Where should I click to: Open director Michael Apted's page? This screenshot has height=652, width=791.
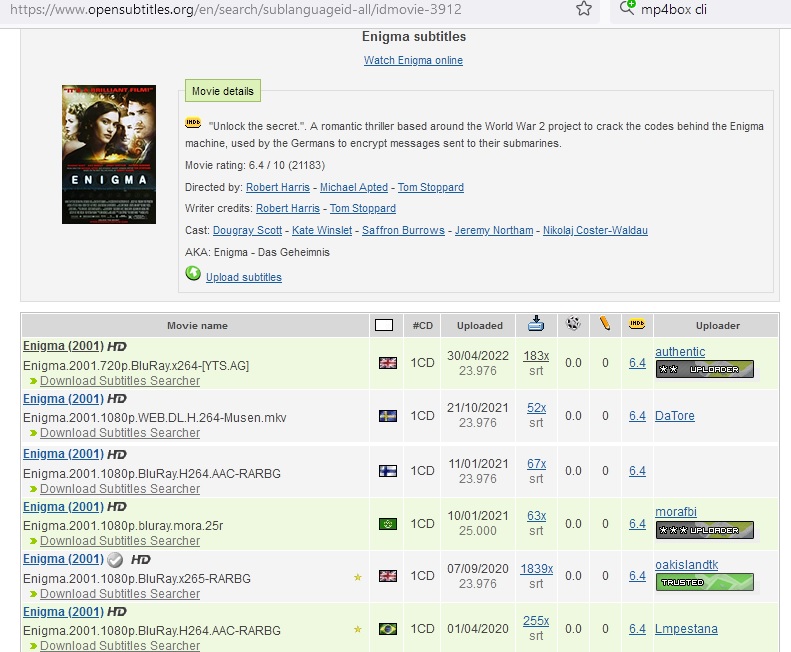(x=354, y=187)
